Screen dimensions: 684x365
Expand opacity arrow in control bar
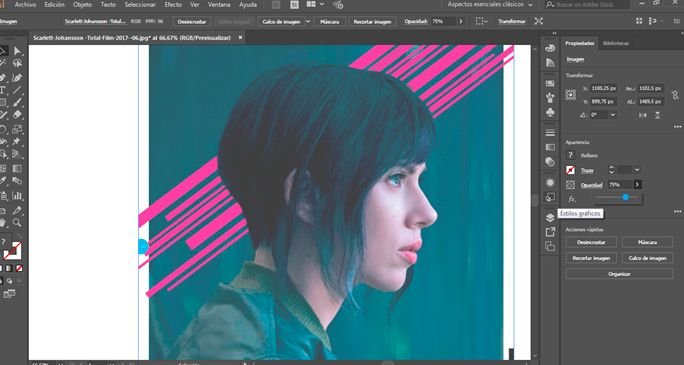[x=461, y=21]
